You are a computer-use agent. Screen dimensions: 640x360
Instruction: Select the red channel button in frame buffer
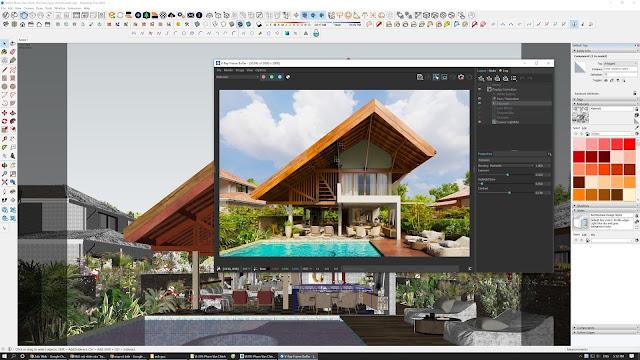click(x=263, y=77)
